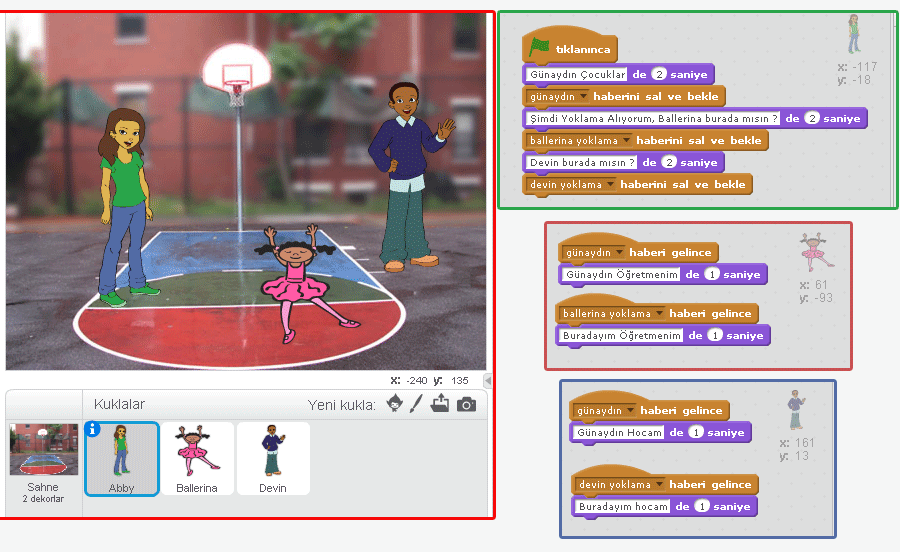Edit seconds value in Günaydın Öğretmenim block
The height and width of the screenshot is (552, 900).
[712, 274]
